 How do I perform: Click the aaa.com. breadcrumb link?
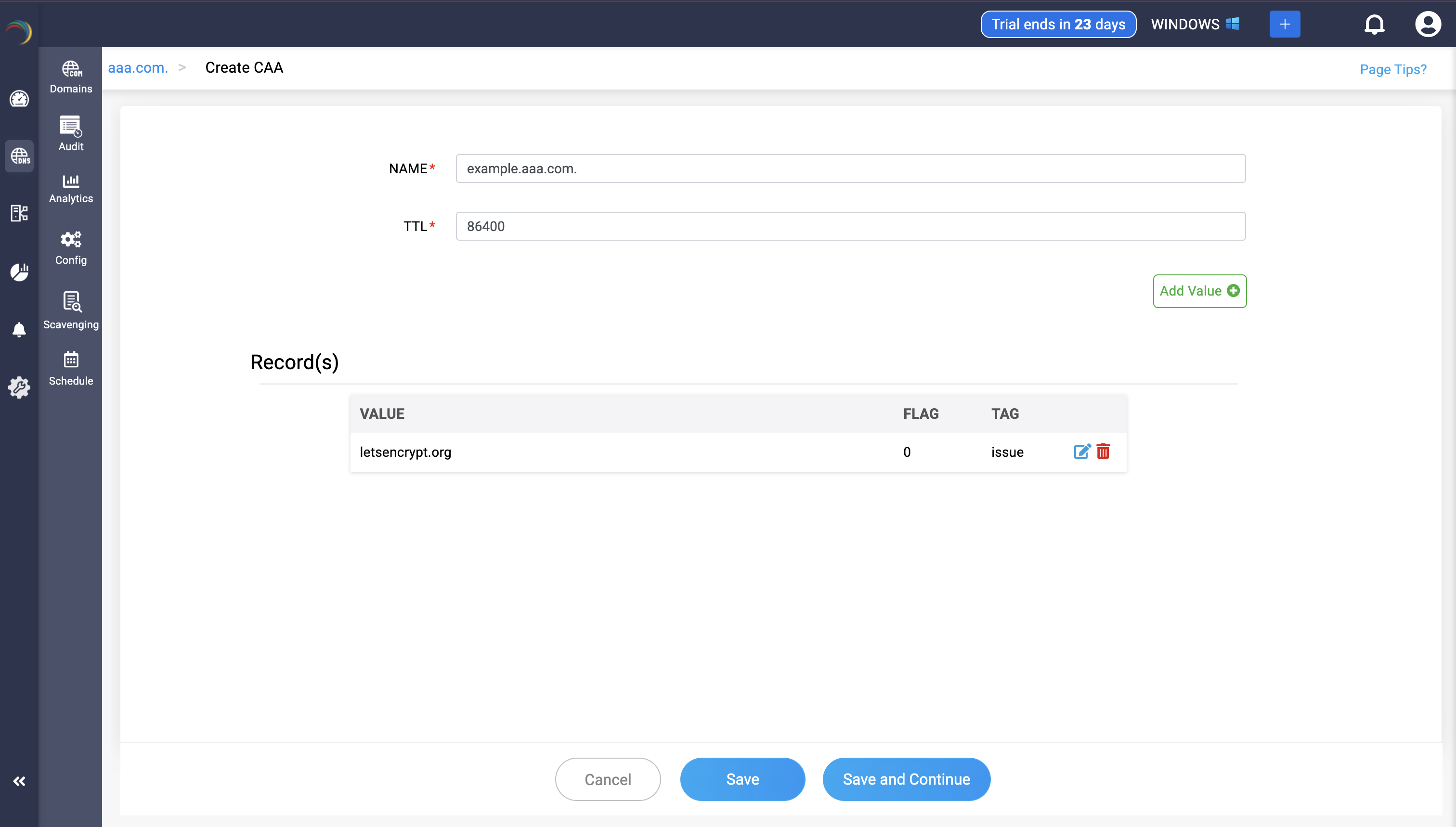click(138, 67)
